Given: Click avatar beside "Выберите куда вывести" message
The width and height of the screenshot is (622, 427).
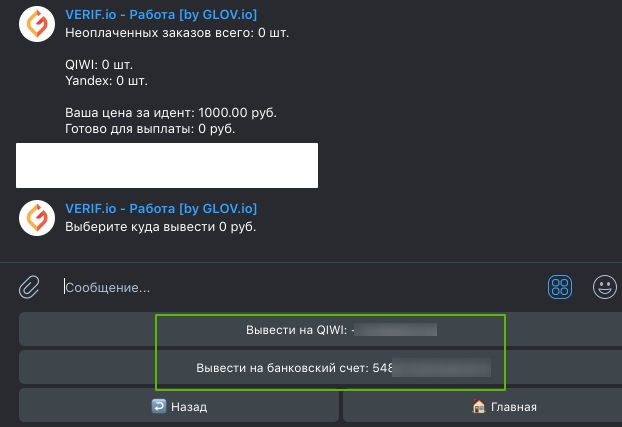Looking at the screenshot, I should click(37, 217).
